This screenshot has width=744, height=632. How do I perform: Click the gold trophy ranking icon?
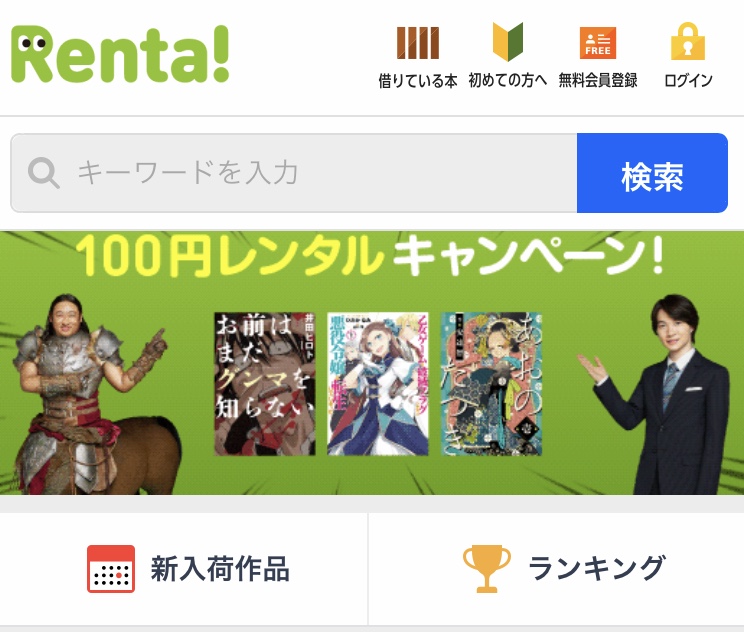tap(487, 569)
